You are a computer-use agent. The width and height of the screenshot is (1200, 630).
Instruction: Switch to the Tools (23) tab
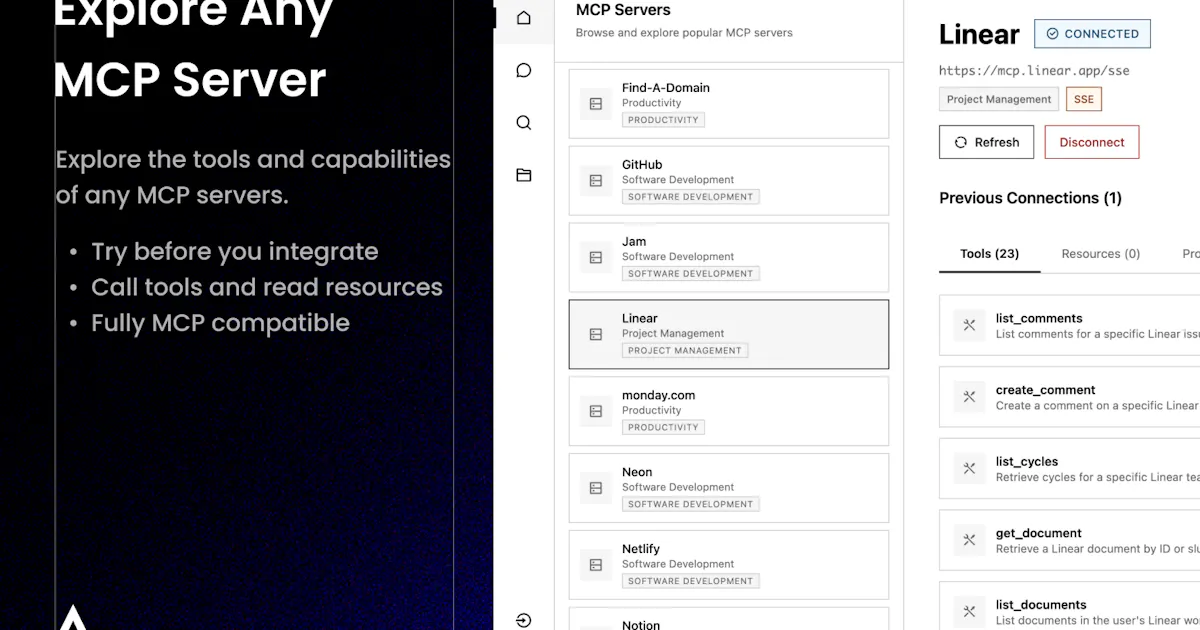(x=990, y=254)
